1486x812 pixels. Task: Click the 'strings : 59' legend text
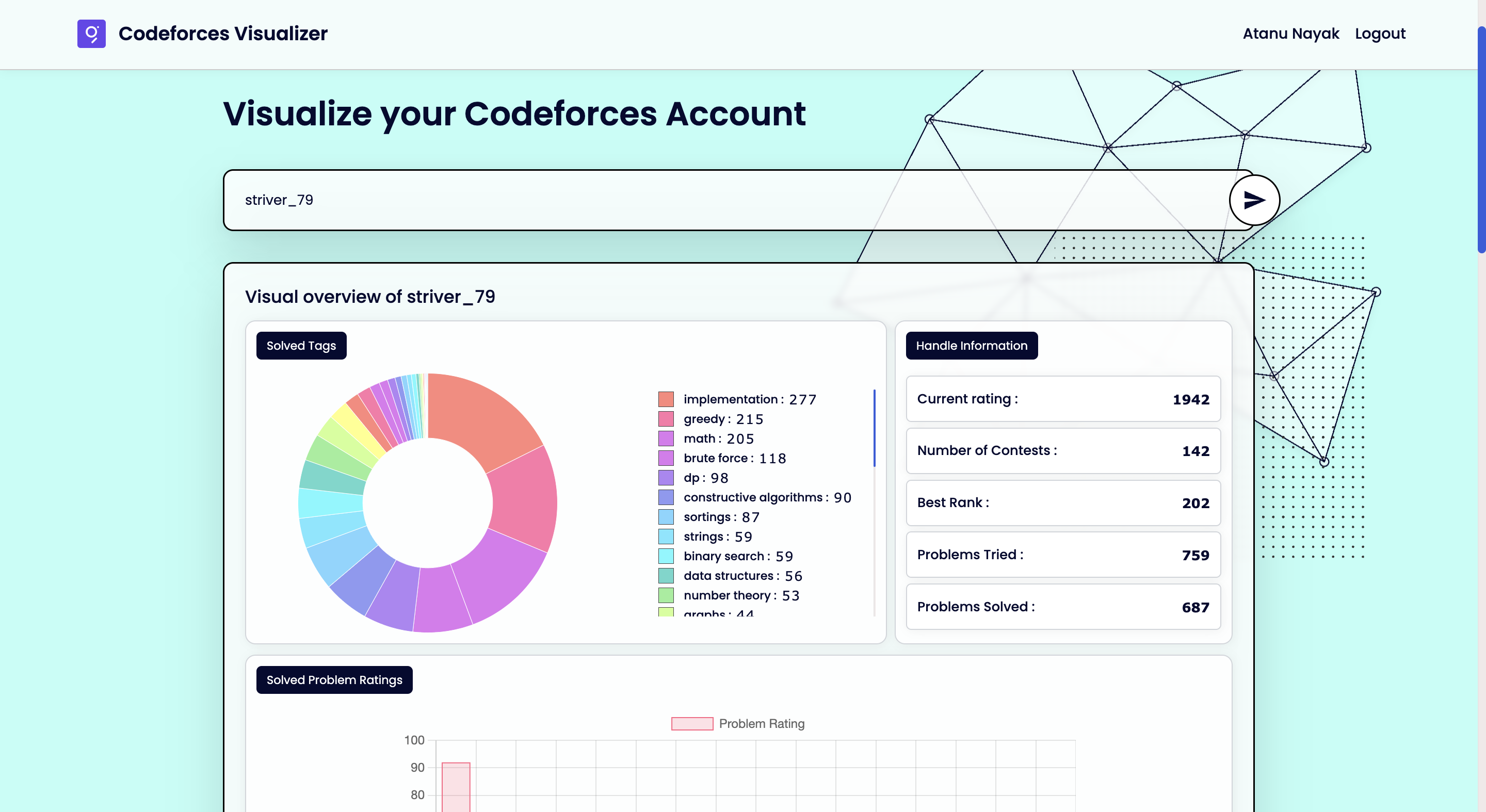tap(718, 537)
